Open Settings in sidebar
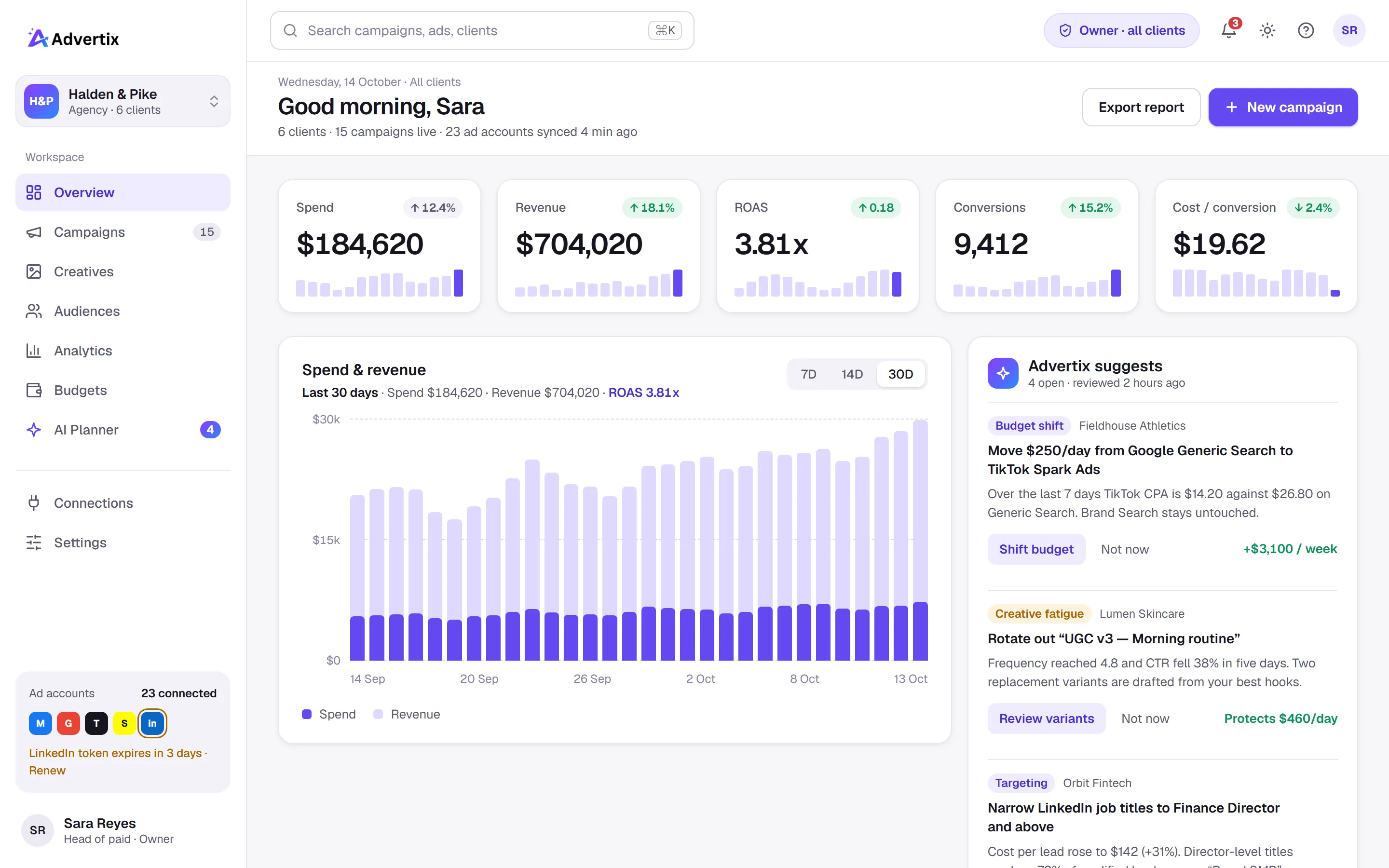This screenshot has width=1389, height=868. pyautogui.click(x=123, y=542)
